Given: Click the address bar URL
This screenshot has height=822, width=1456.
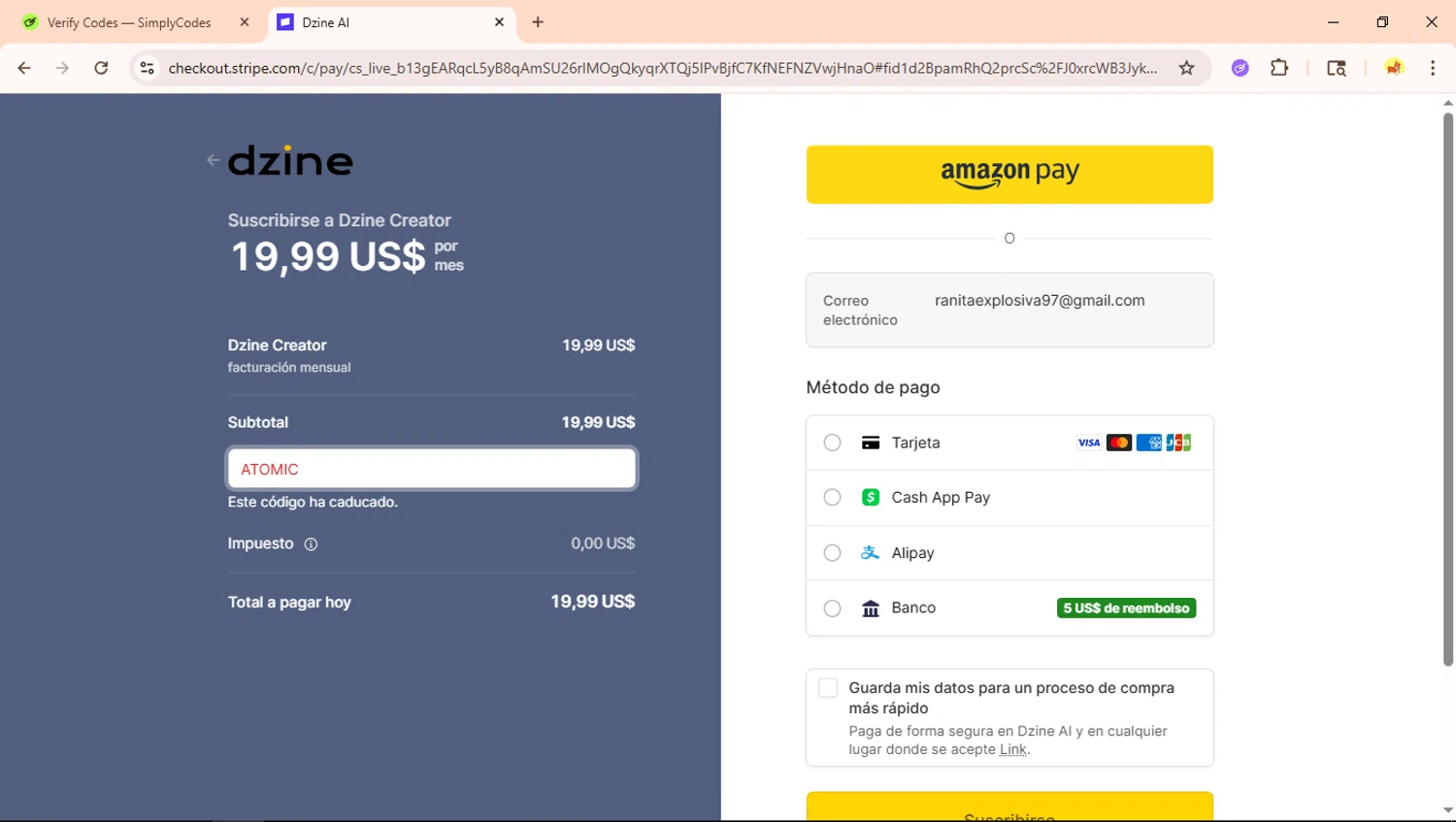Looking at the screenshot, I should tap(662, 68).
